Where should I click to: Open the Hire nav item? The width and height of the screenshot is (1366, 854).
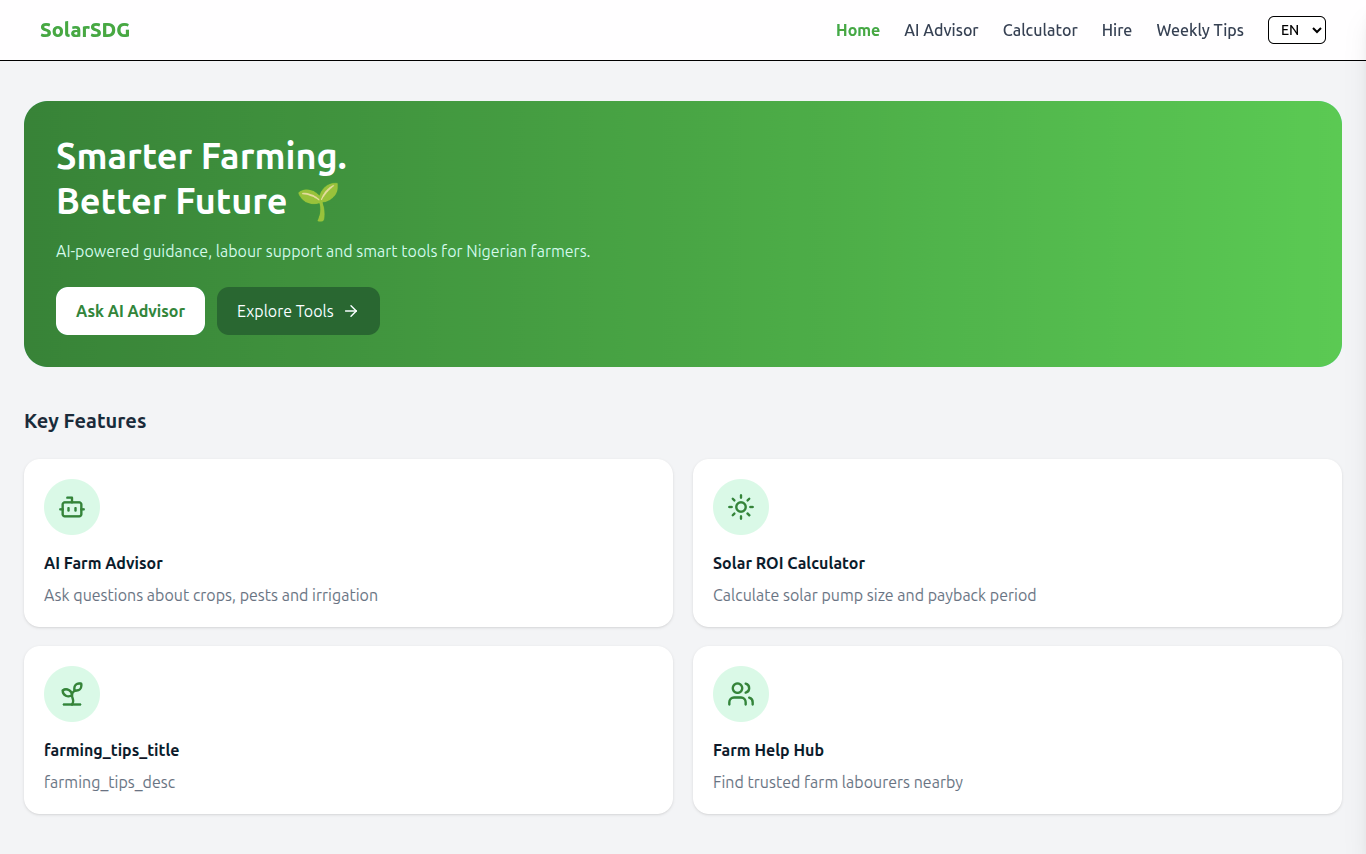(x=1117, y=30)
